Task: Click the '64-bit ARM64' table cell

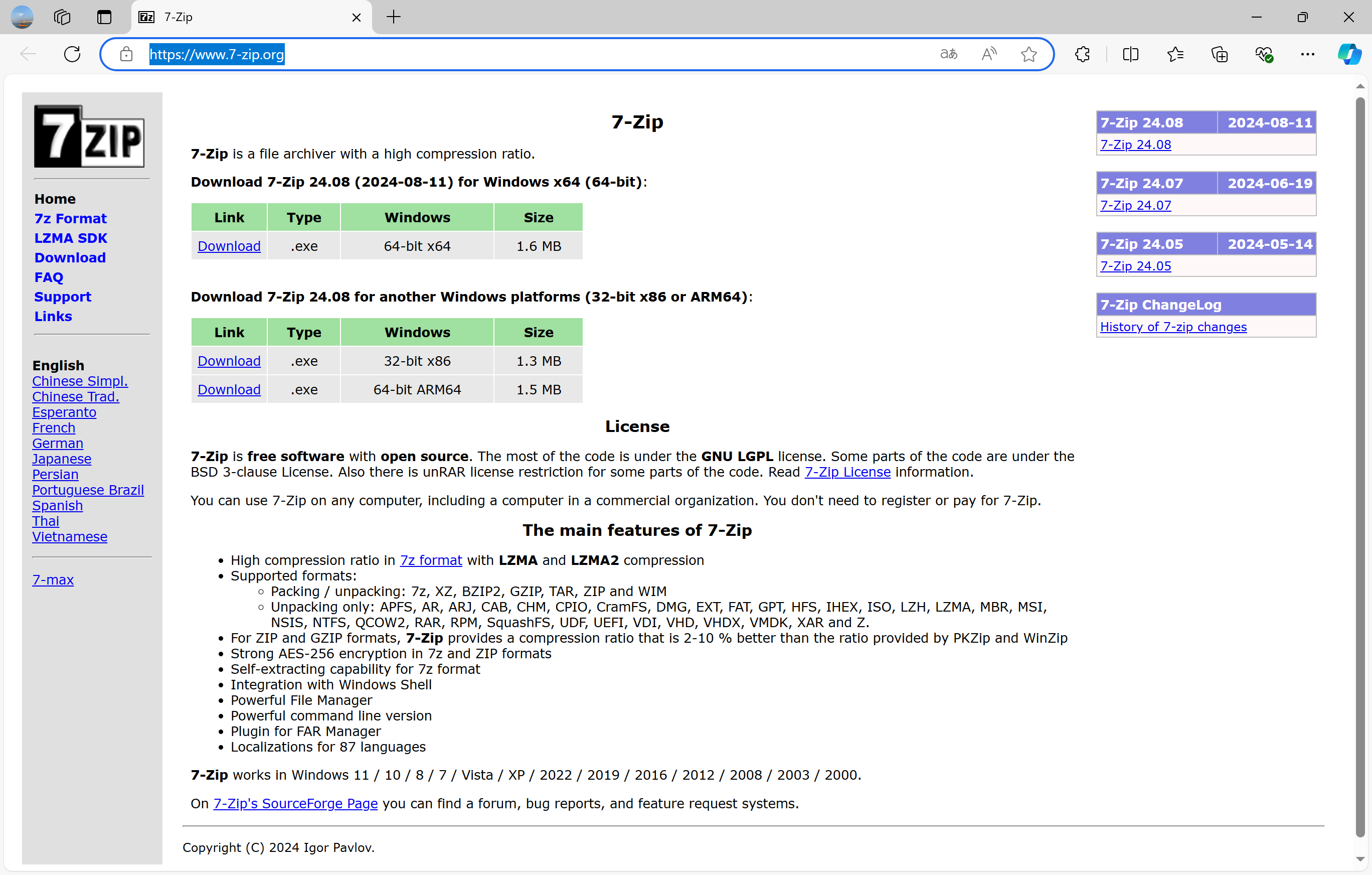Action: point(417,389)
